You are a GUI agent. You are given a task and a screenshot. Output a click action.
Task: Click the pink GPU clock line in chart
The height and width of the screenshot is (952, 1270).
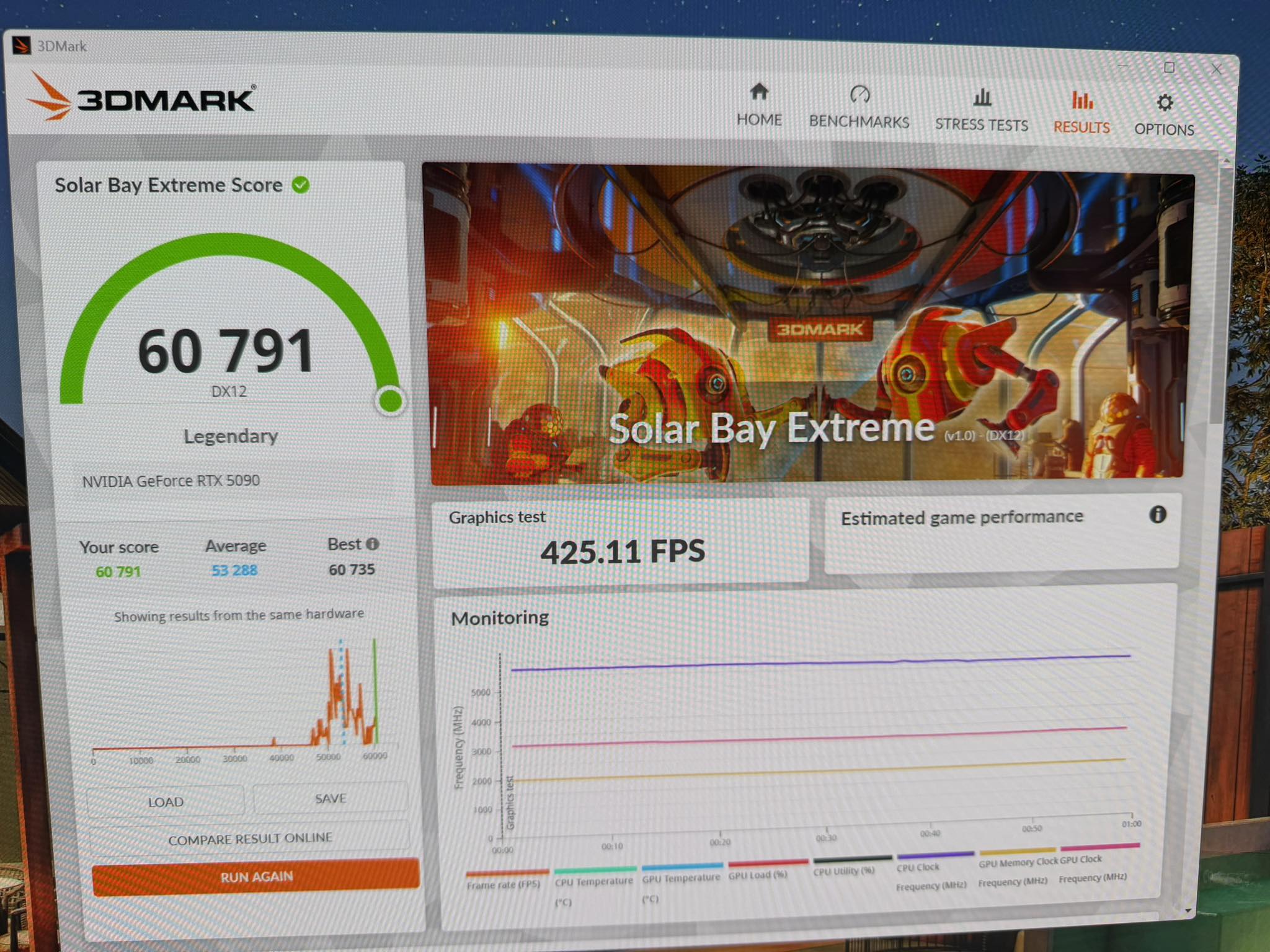point(819,736)
